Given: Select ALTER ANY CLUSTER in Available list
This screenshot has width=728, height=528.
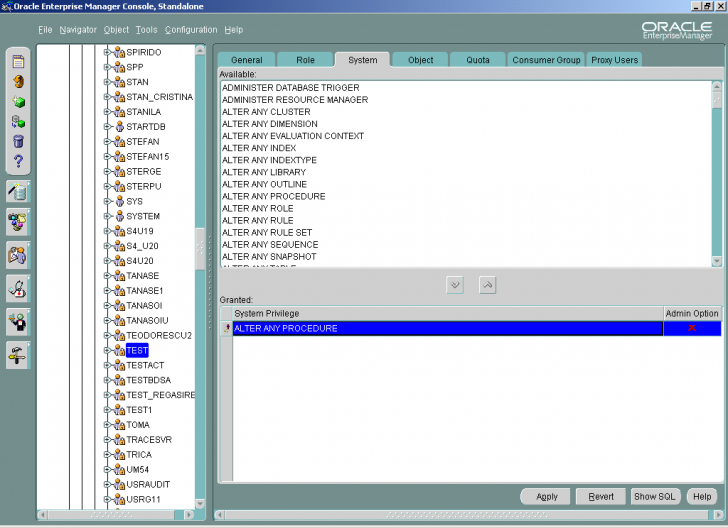Looking at the screenshot, I should (x=266, y=112).
